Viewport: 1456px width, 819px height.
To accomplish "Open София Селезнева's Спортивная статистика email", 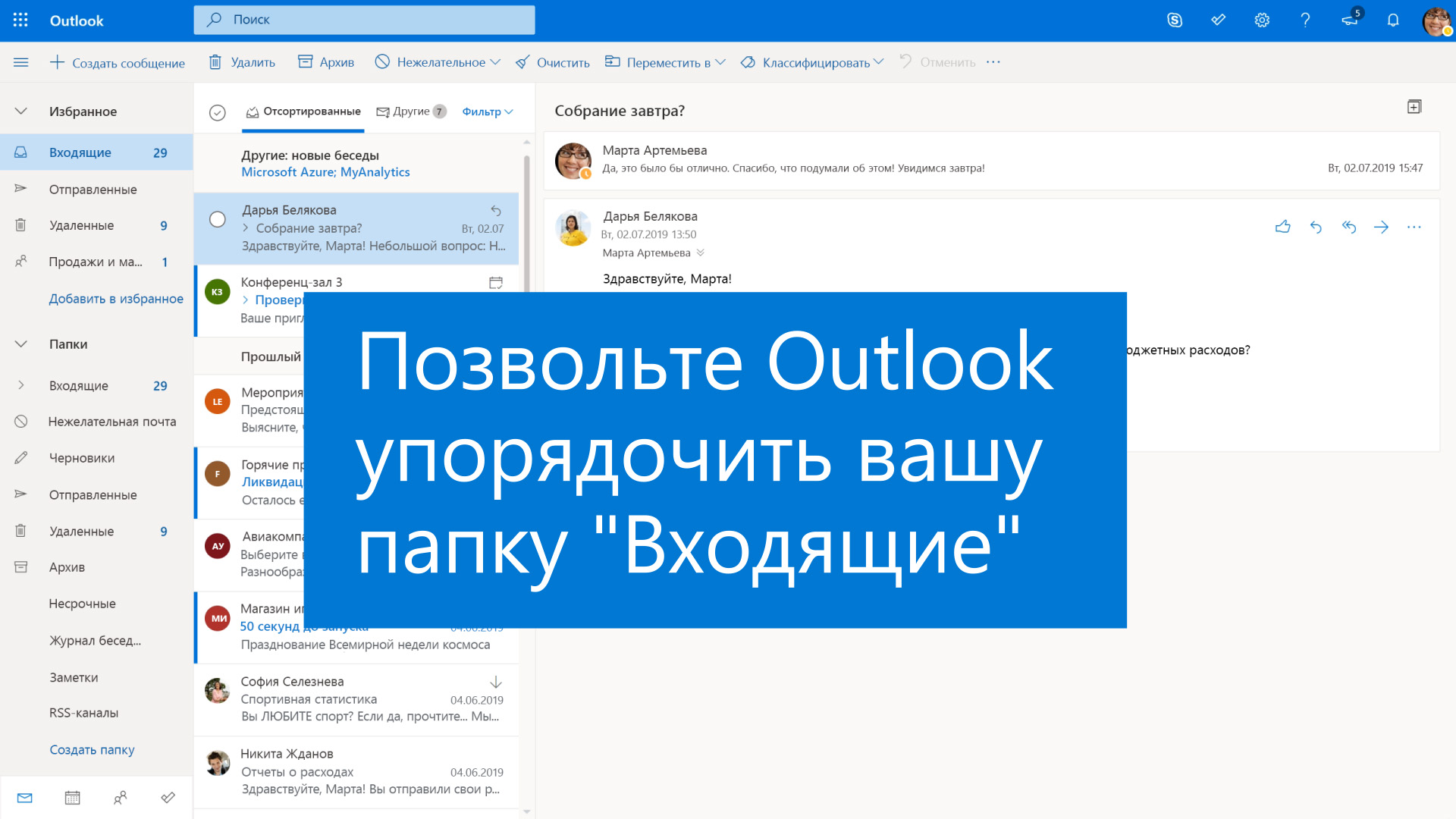I will coord(356,700).
